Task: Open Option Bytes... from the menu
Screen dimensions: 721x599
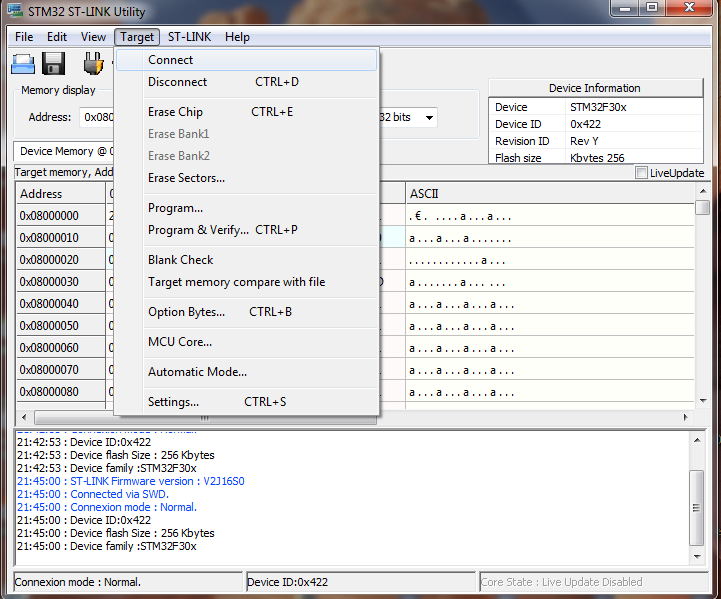Action: tap(246, 312)
